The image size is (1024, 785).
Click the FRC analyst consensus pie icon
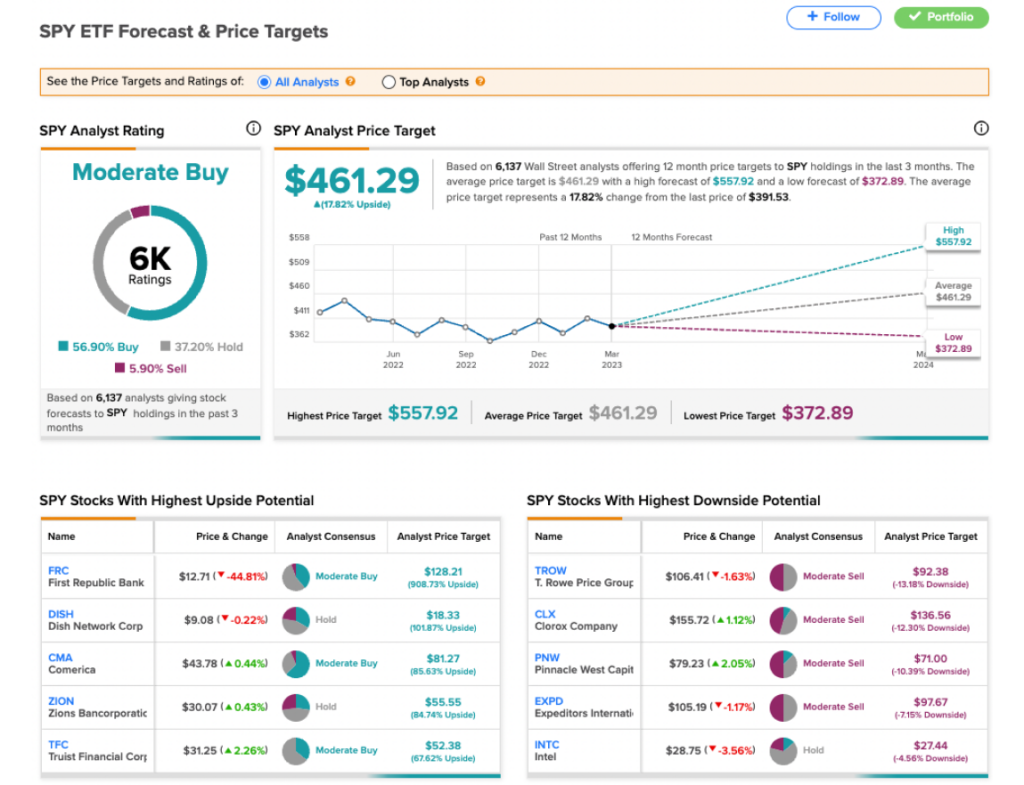click(x=296, y=577)
